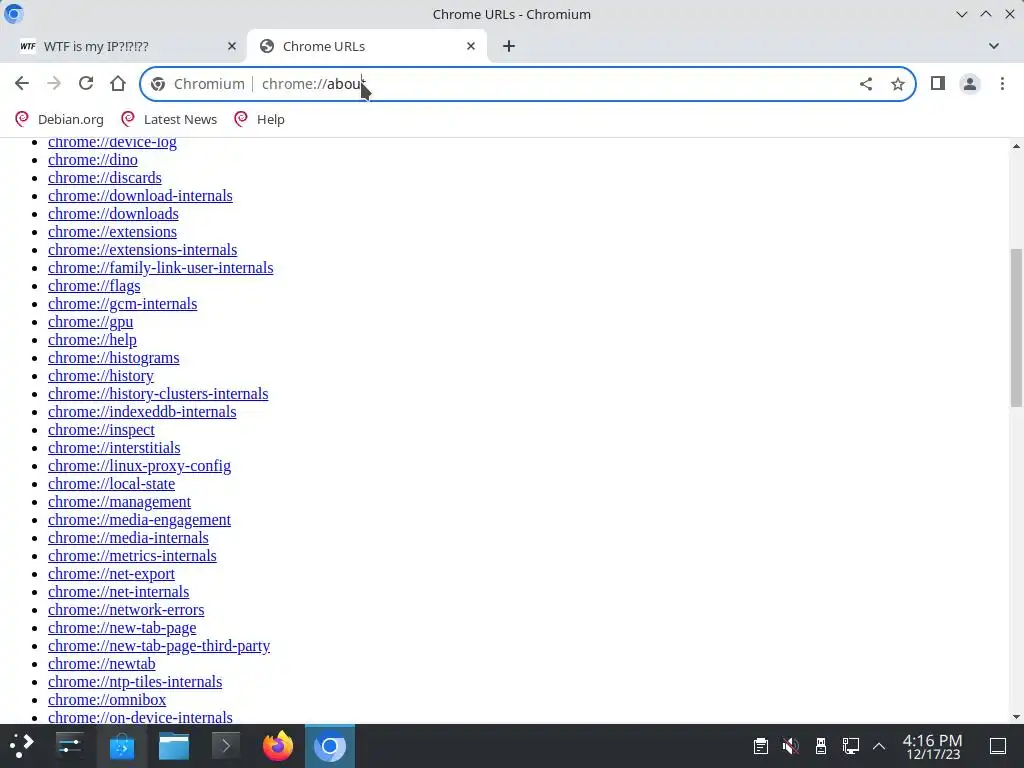Open chrome://newtab link
The image size is (1024, 768).
pyautogui.click(x=102, y=664)
